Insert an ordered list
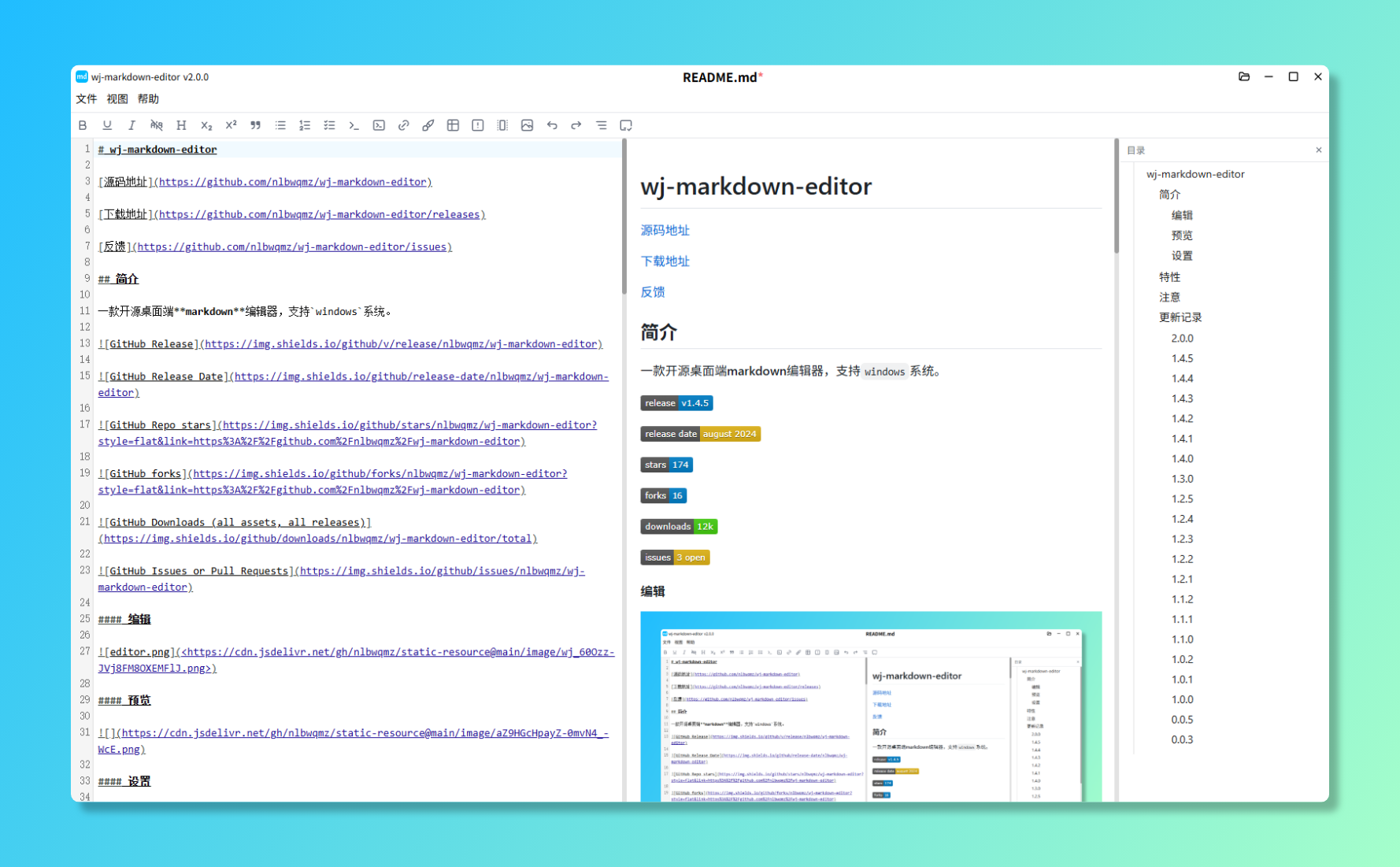 pyautogui.click(x=305, y=125)
